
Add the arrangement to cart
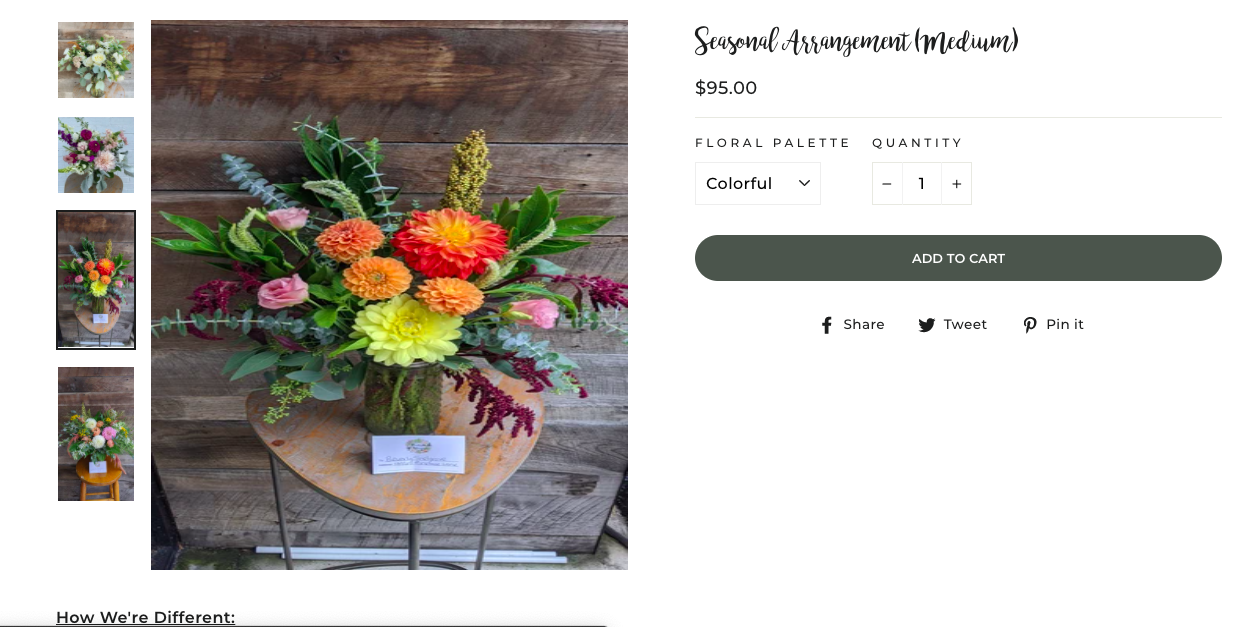coord(958,258)
